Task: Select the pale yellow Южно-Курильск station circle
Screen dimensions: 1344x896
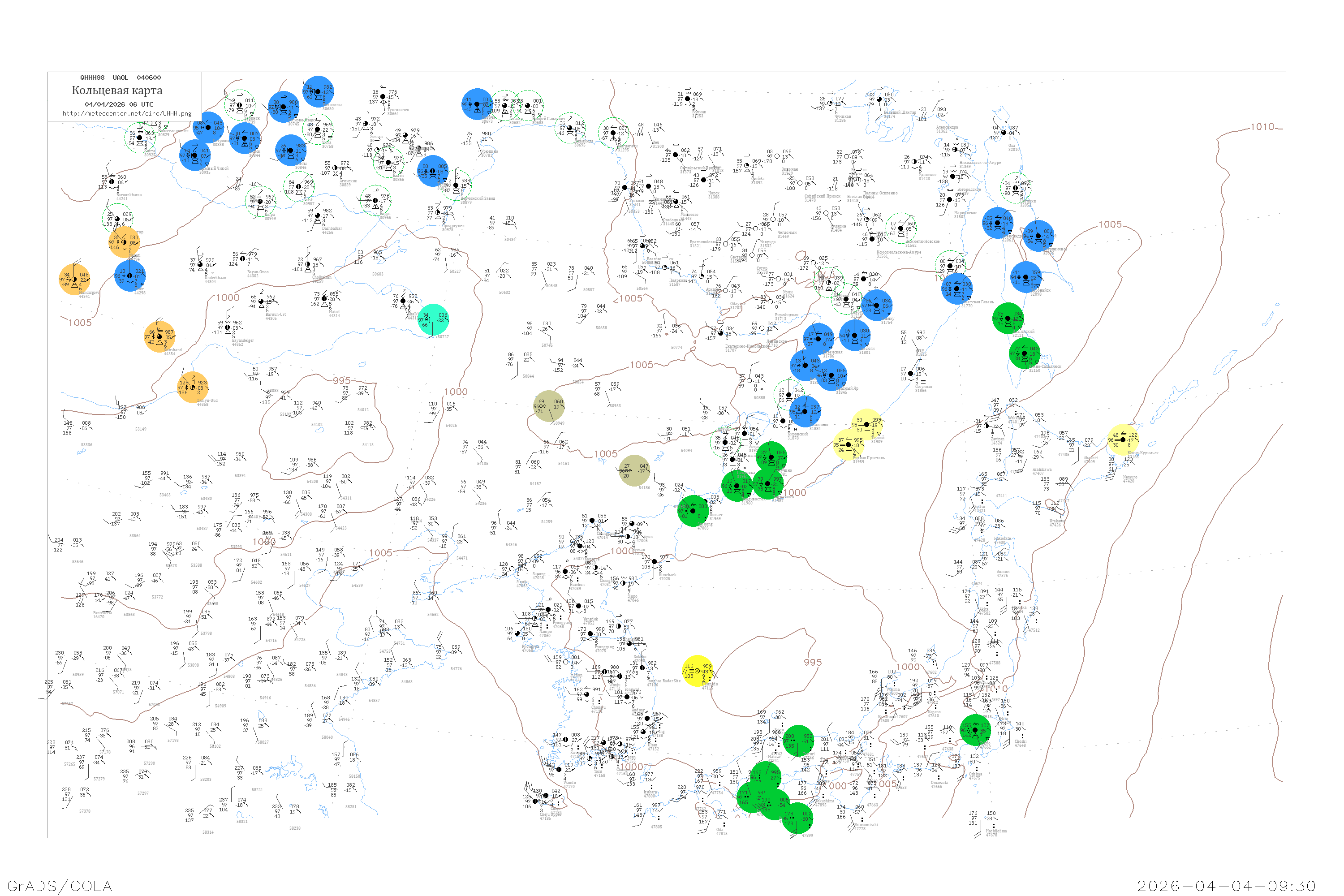Action: 1123,439
